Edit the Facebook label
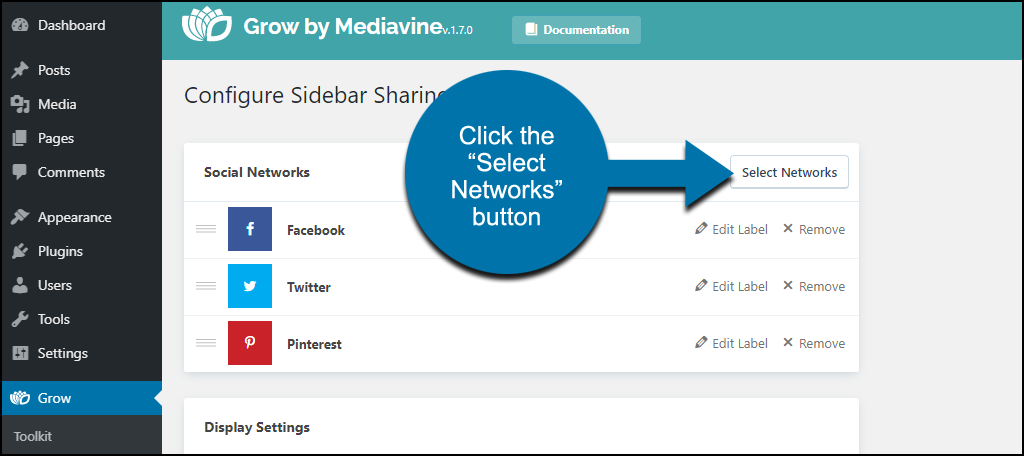1024x456 pixels. click(731, 229)
